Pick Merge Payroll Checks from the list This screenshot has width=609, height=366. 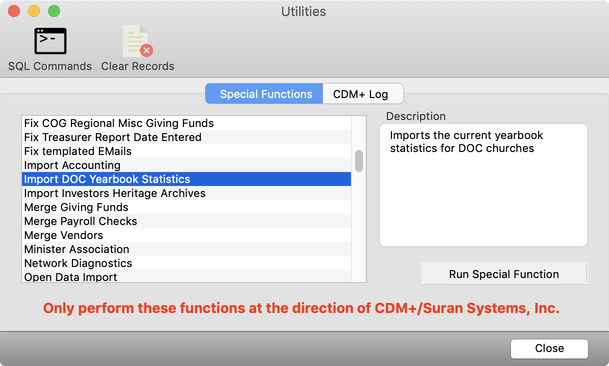[x=186, y=221]
